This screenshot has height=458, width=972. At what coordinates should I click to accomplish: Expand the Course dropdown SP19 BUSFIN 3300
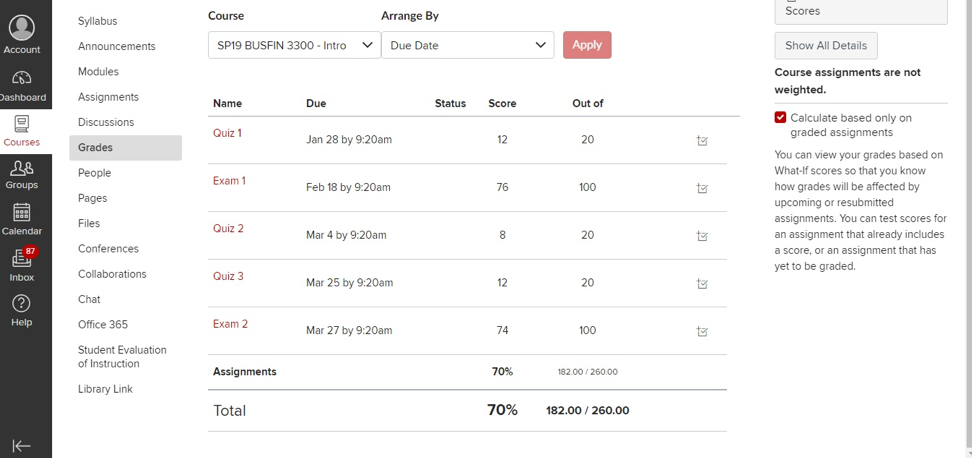pos(294,45)
